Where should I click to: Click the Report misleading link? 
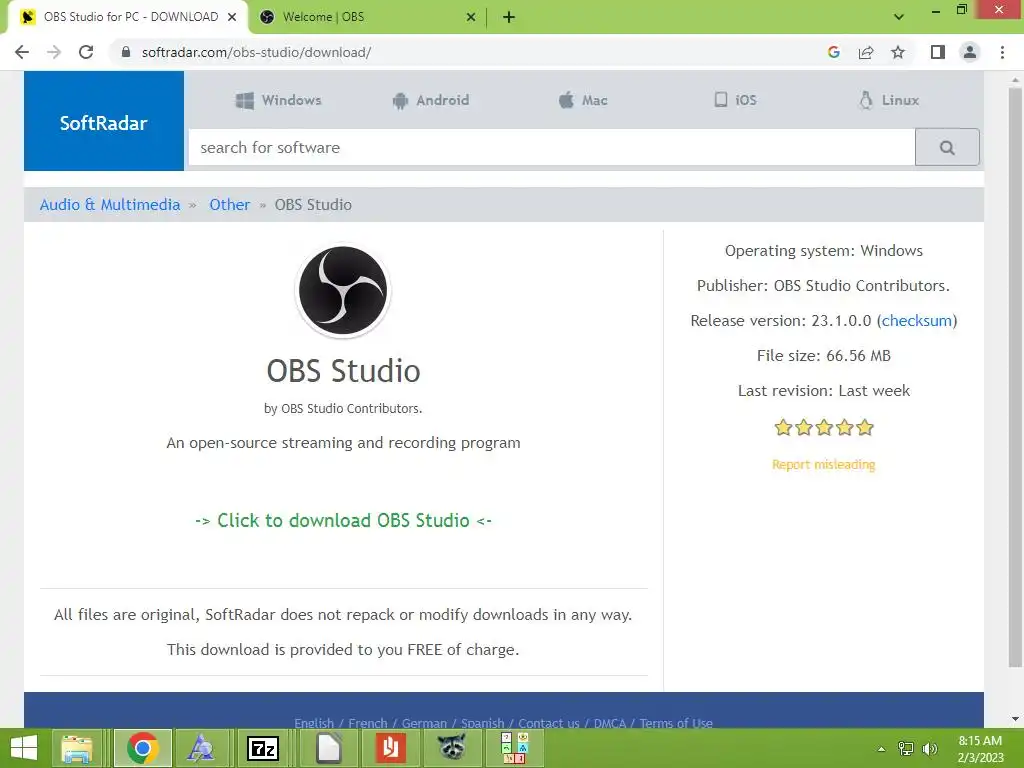[824, 464]
